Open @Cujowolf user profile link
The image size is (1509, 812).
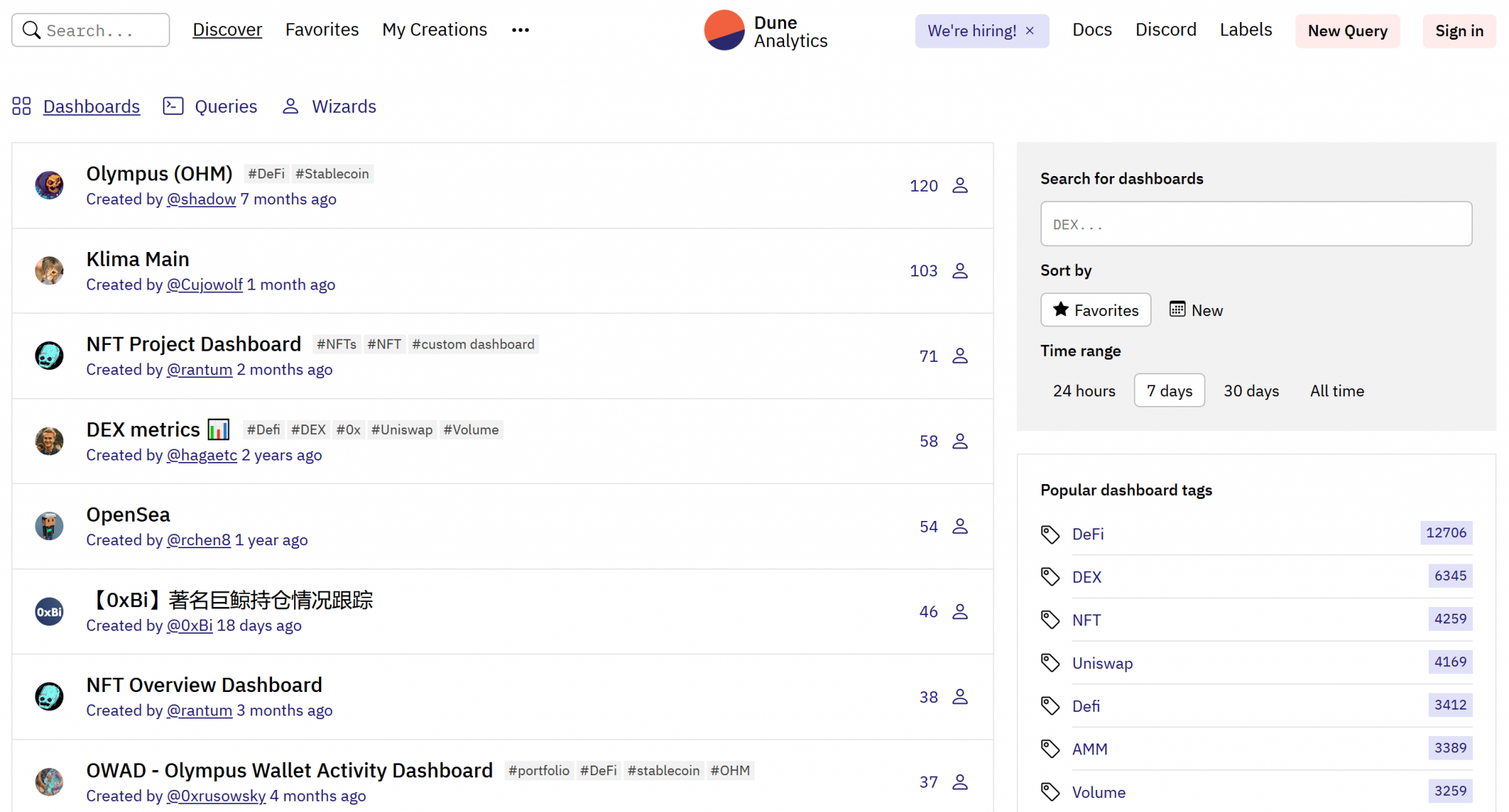pos(205,284)
